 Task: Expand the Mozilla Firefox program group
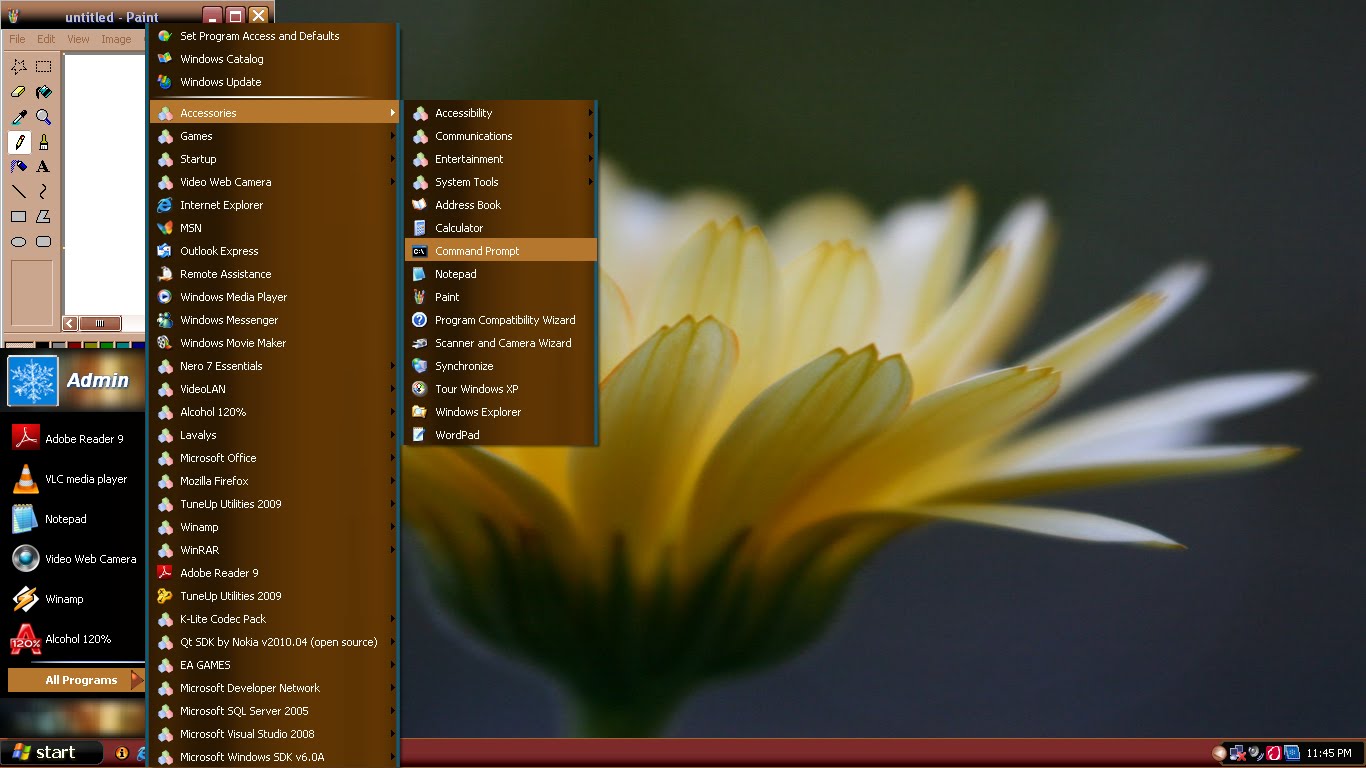[274, 481]
